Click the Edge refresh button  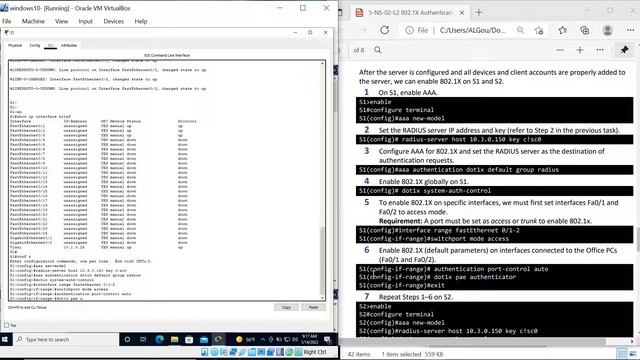[x=384, y=30]
